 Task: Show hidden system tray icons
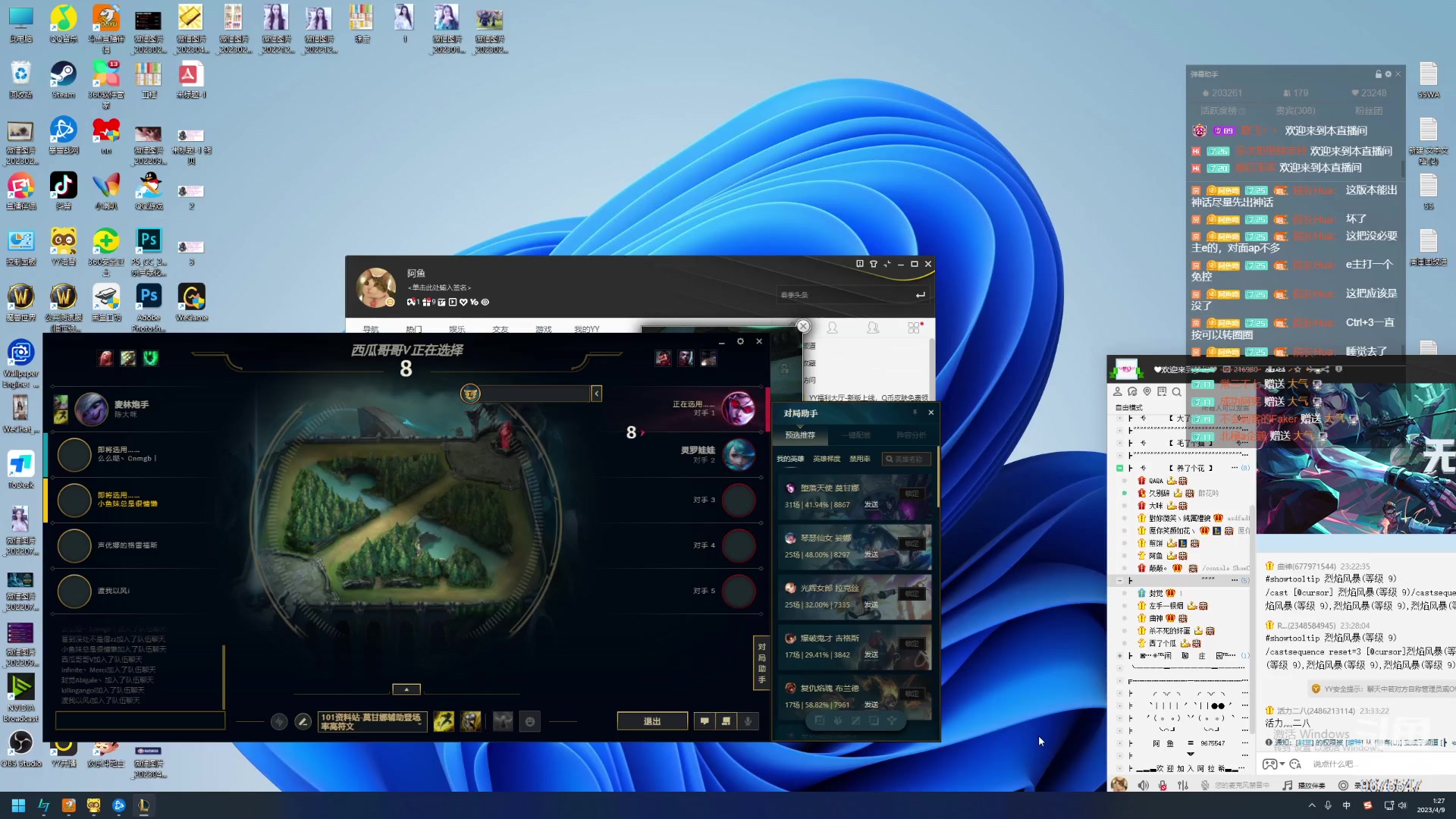point(1312,805)
